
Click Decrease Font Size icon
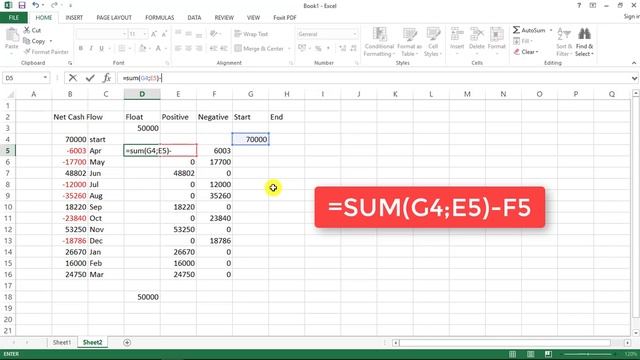[164, 34]
